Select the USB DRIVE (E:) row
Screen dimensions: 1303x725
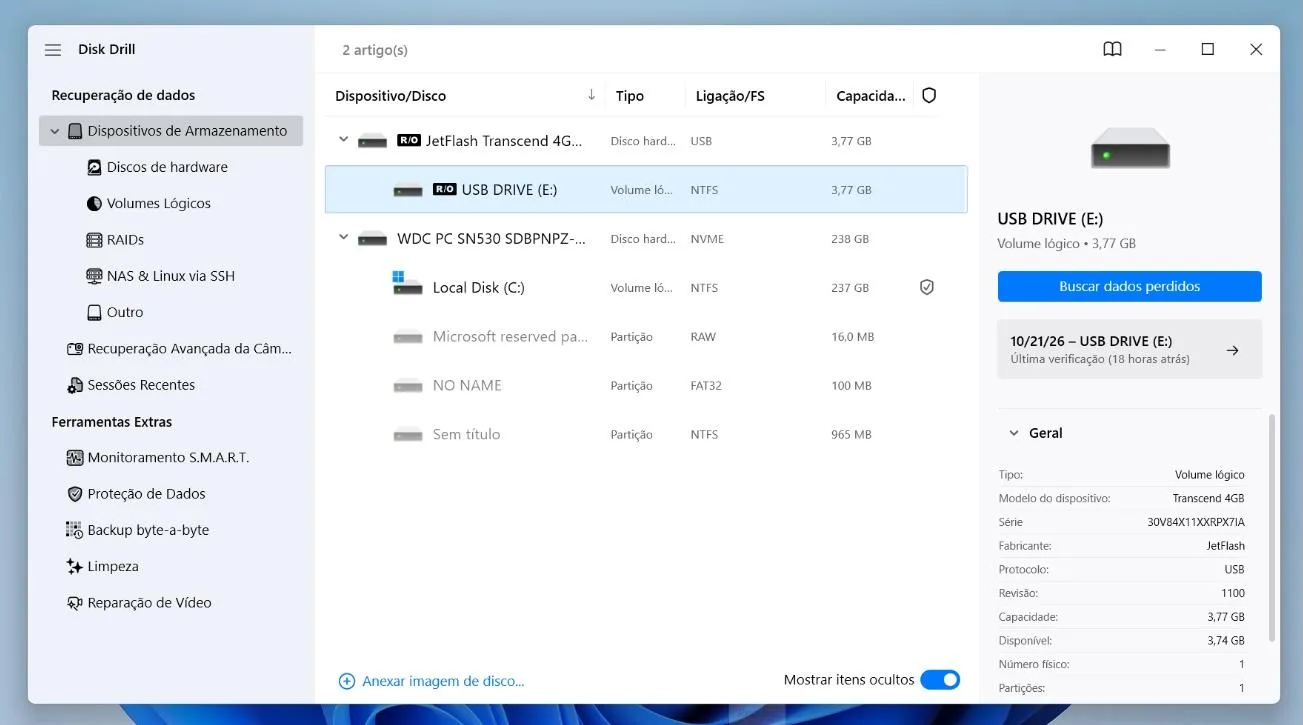[646, 189]
